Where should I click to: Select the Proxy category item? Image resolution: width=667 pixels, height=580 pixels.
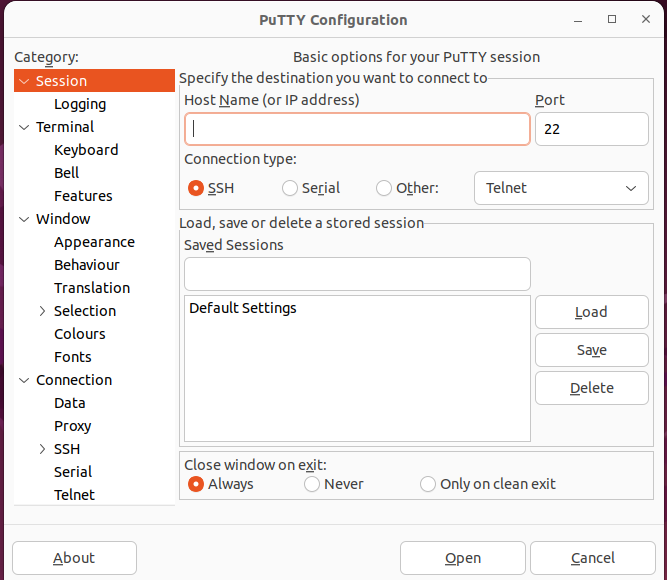(73, 426)
